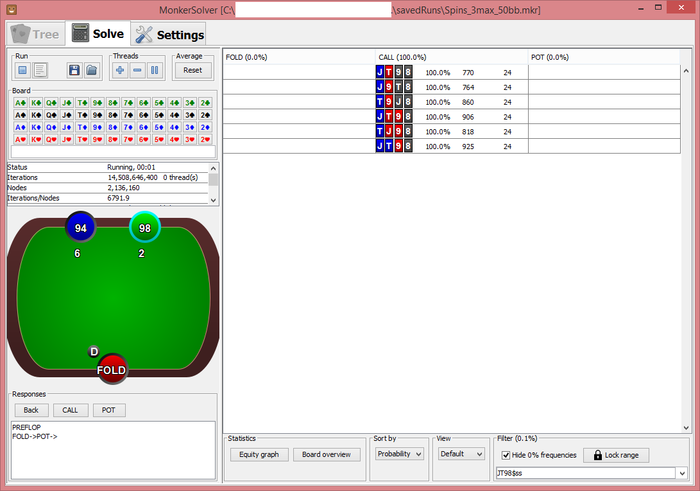The height and width of the screenshot is (491, 700).
Task: Switch to the Tree tab
Action: (36, 34)
